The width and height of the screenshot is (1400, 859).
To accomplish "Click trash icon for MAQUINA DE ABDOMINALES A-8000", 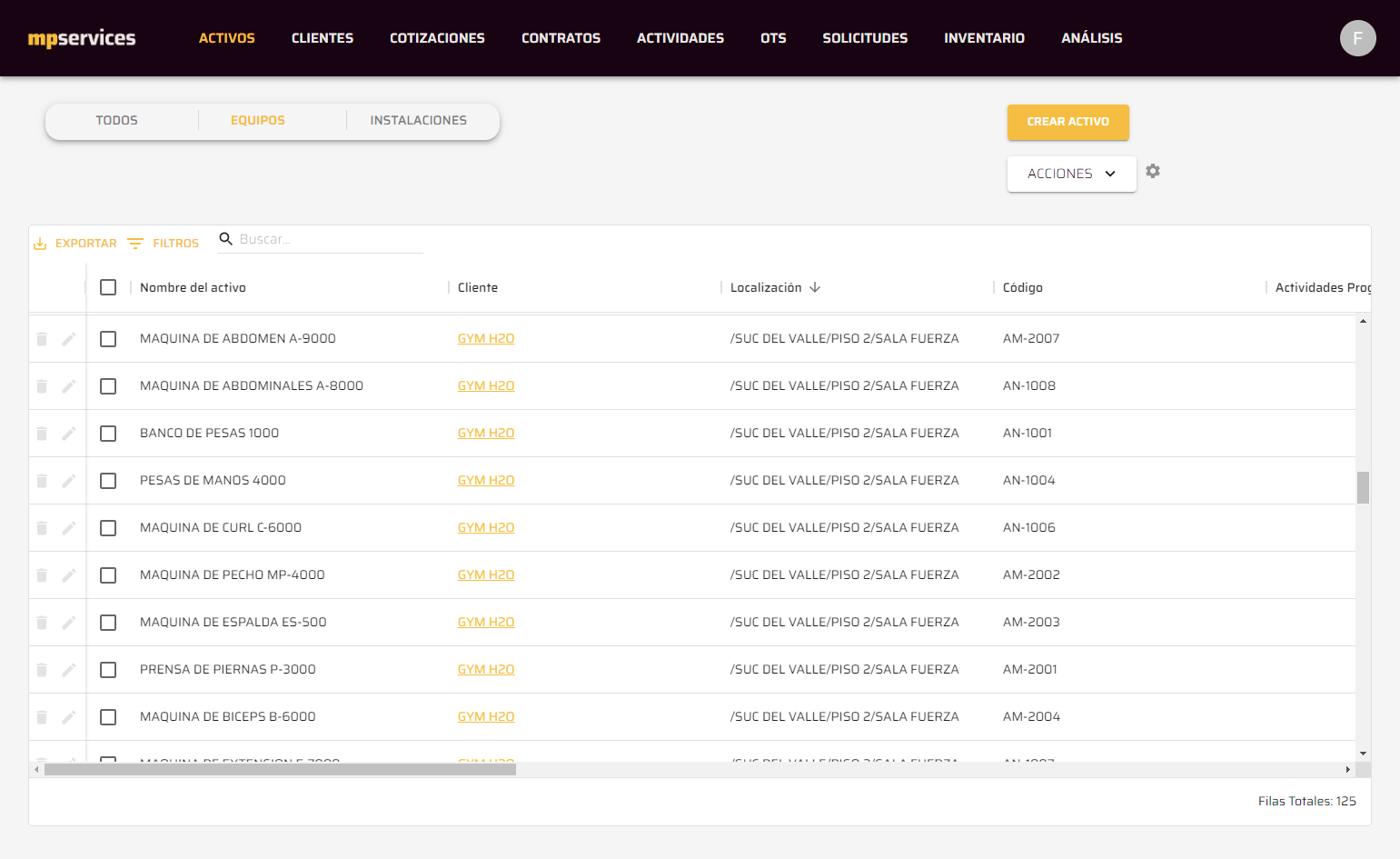I will pos(42,386).
